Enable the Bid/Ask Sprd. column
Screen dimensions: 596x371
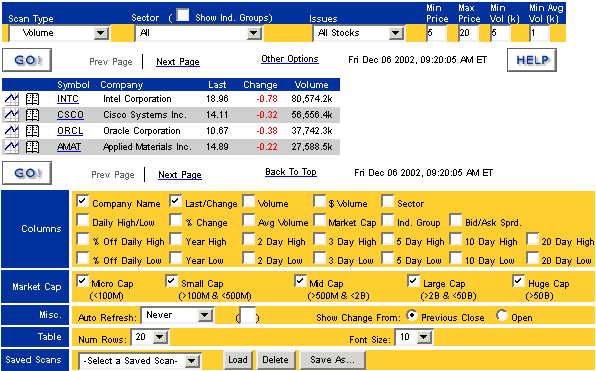pyautogui.click(x=456, y=220)
